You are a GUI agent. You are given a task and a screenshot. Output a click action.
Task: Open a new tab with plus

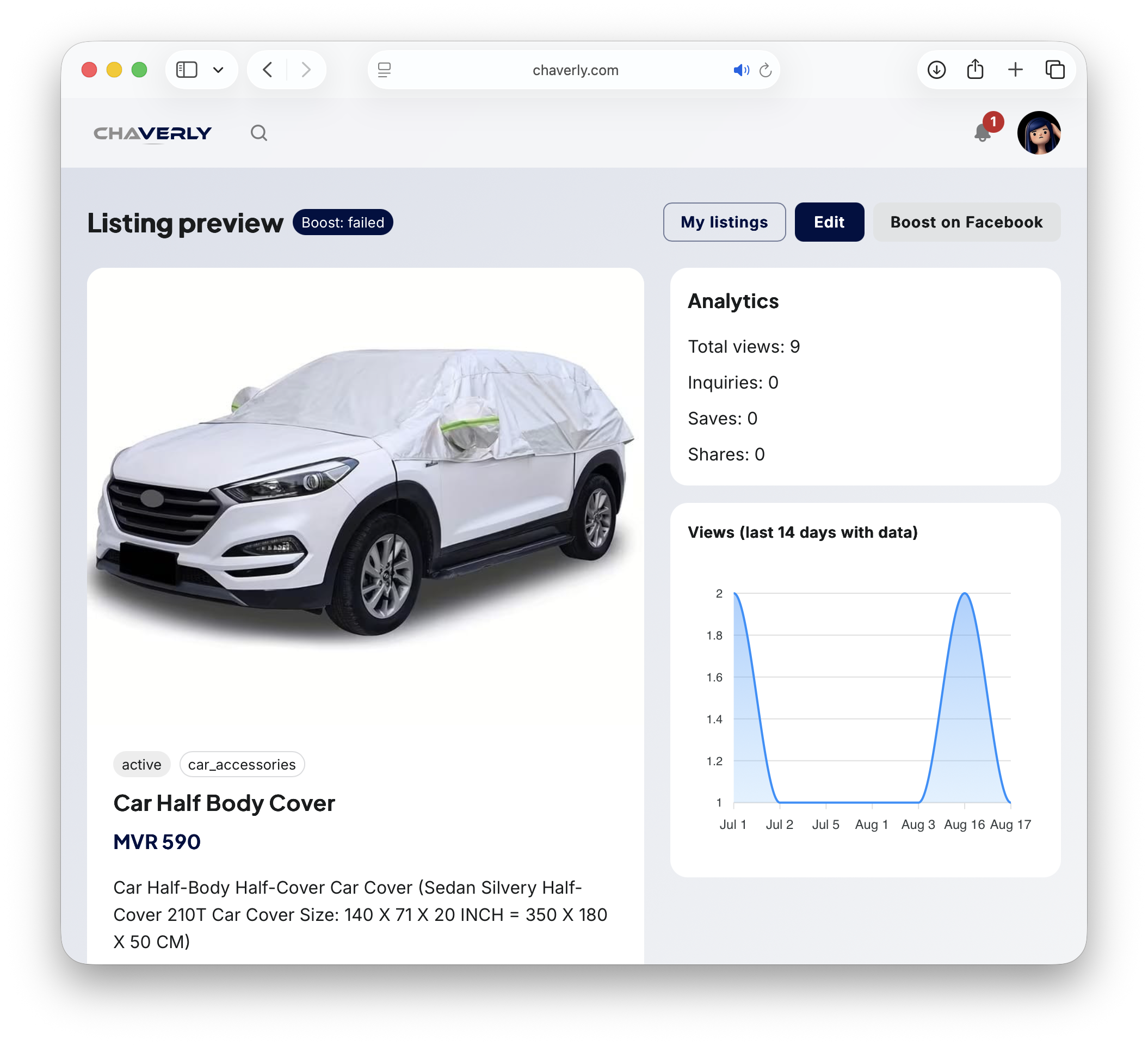coord(1015,70)
